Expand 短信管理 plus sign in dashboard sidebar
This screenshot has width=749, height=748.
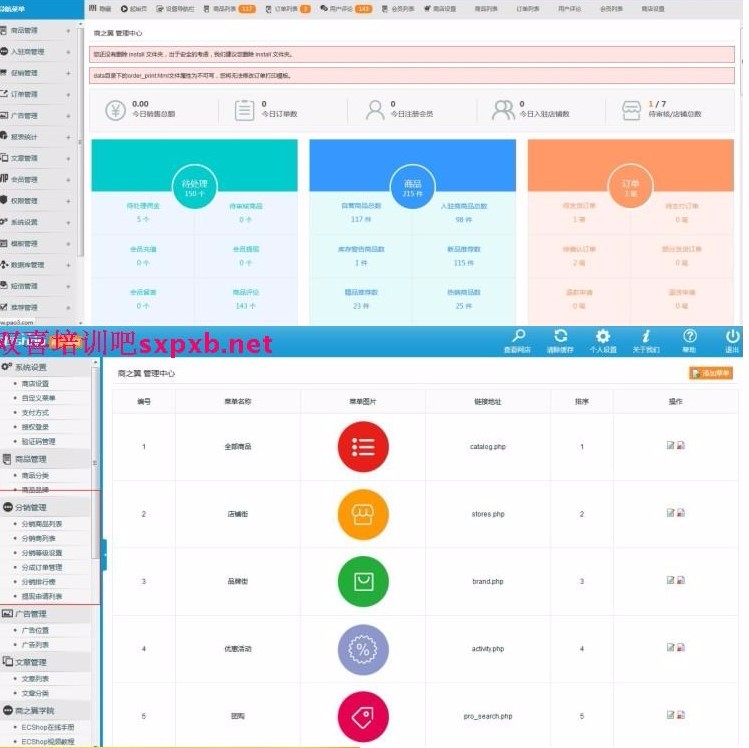(x=68, y=287)
